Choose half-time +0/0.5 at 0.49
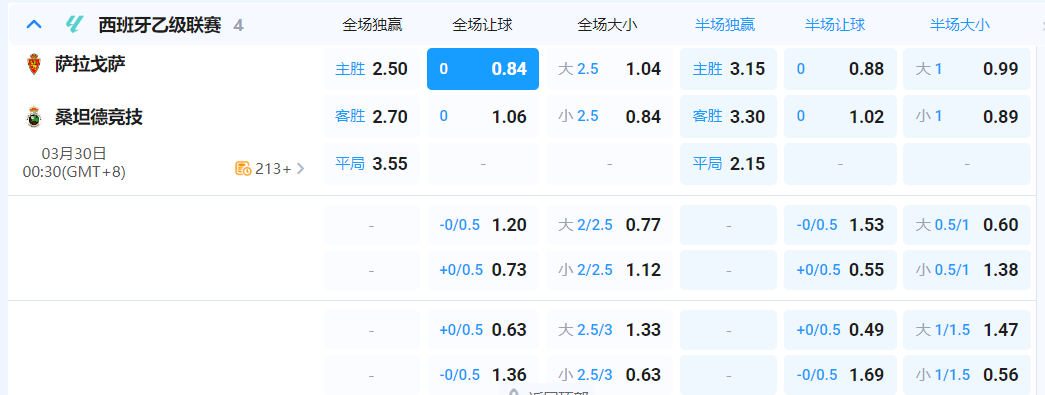The width and height of the screenshot is (1045, 395). (840, 330)
